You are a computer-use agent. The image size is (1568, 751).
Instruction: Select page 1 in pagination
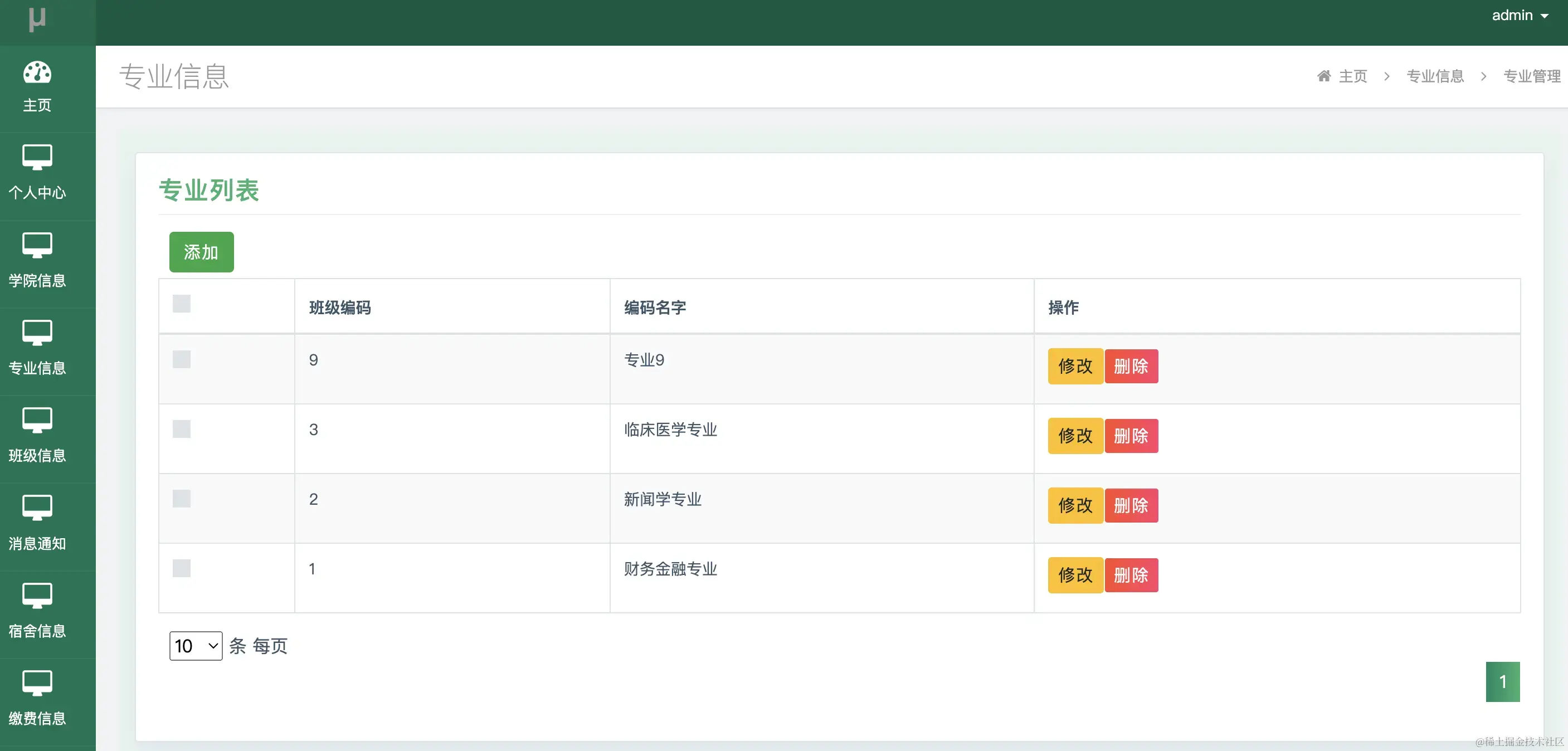click(1503, 681)
